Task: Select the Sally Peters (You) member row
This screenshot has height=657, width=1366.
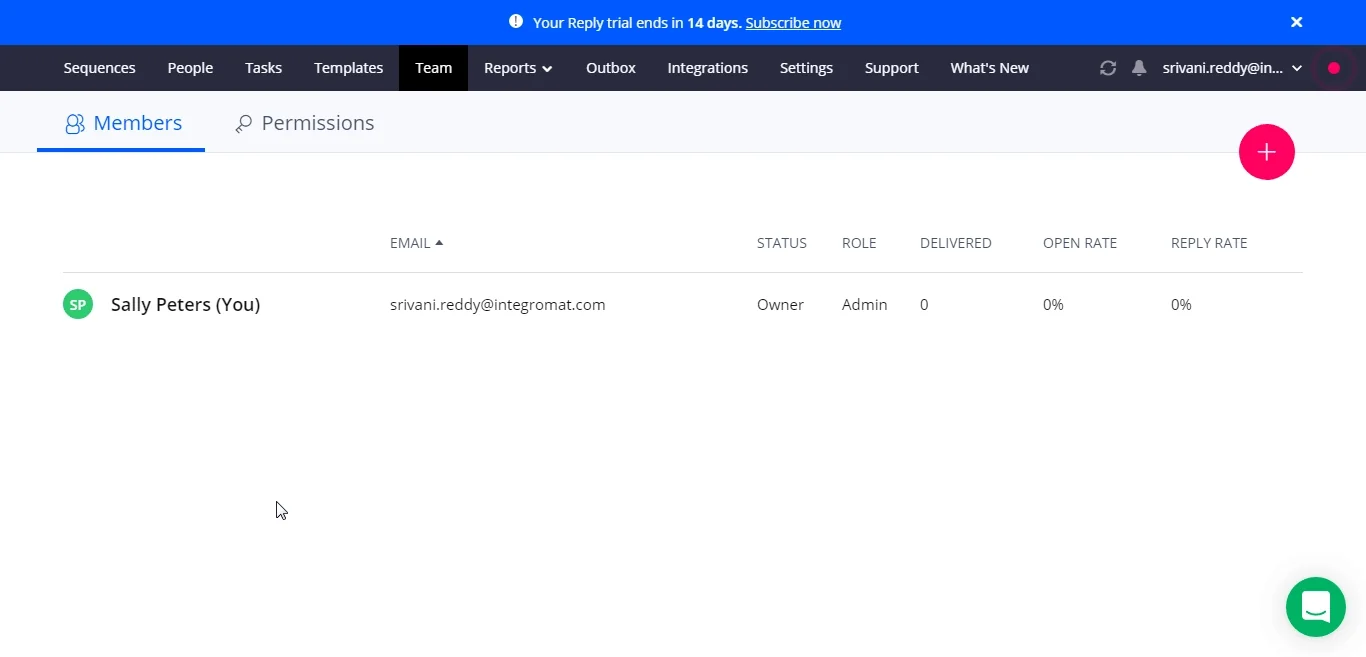Action: coord(682,304)
